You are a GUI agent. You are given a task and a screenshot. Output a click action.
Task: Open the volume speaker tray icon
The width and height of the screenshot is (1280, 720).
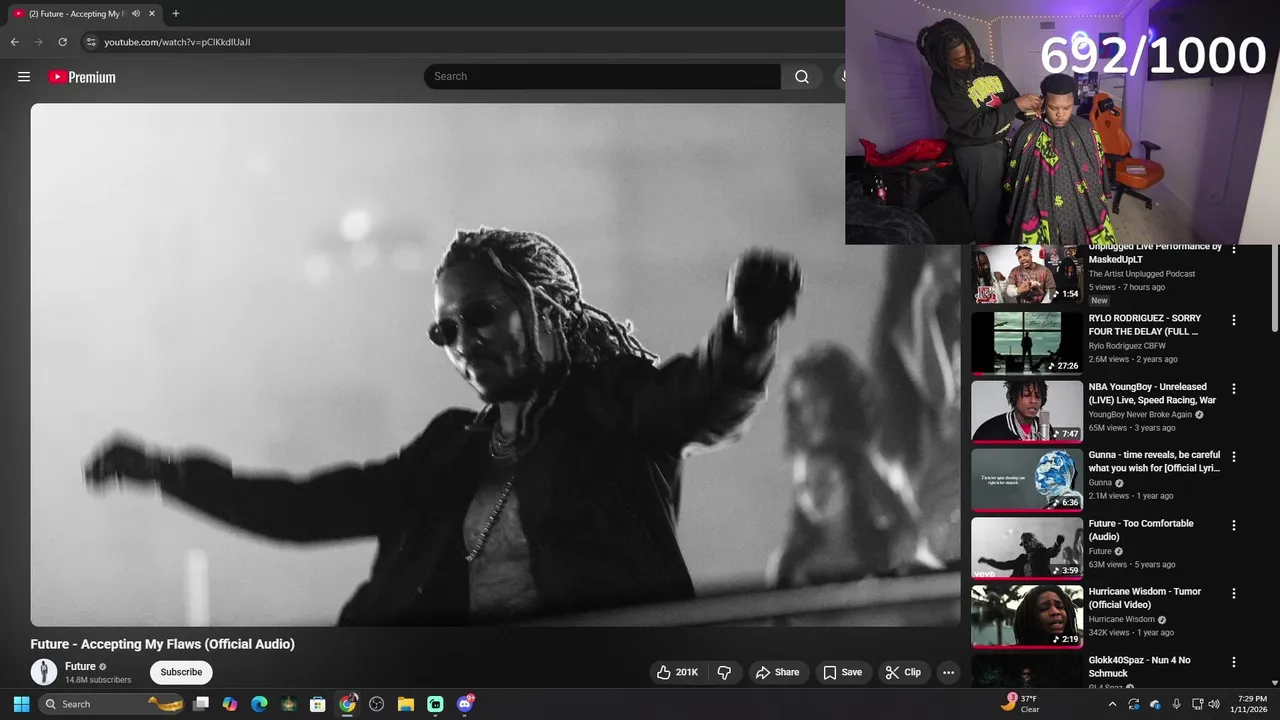1214,704
